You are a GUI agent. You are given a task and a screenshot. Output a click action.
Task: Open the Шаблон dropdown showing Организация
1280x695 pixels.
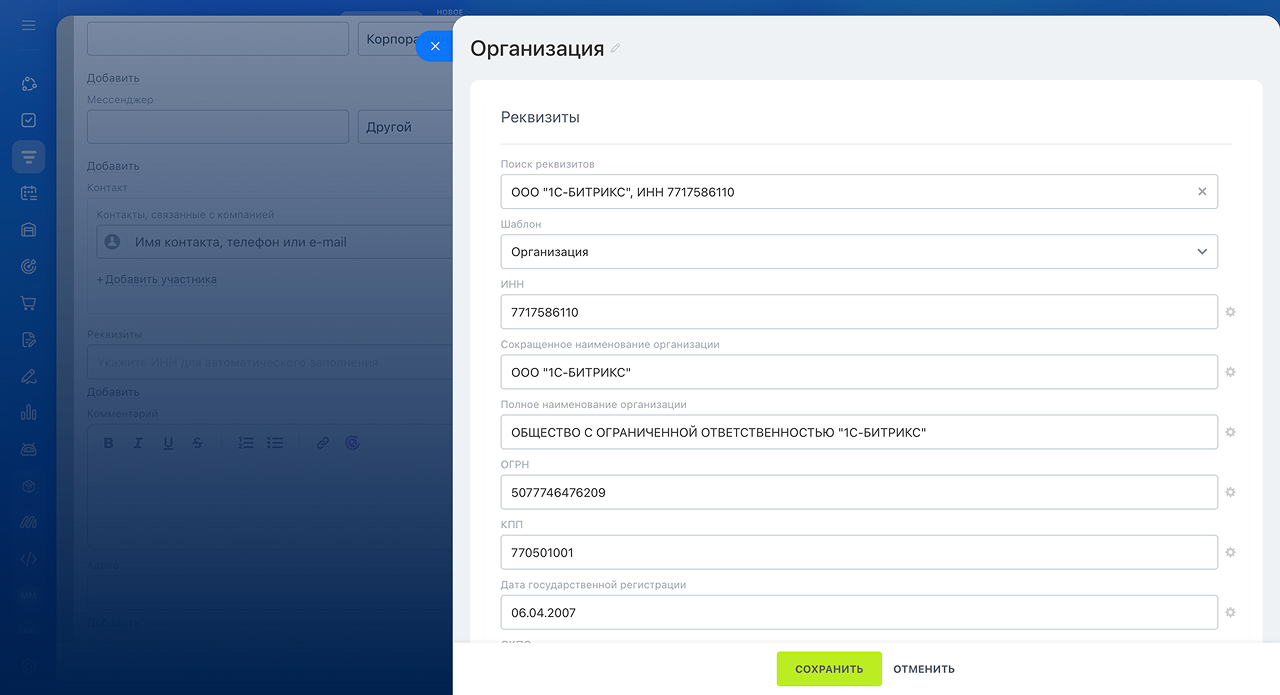coord(859,252)
